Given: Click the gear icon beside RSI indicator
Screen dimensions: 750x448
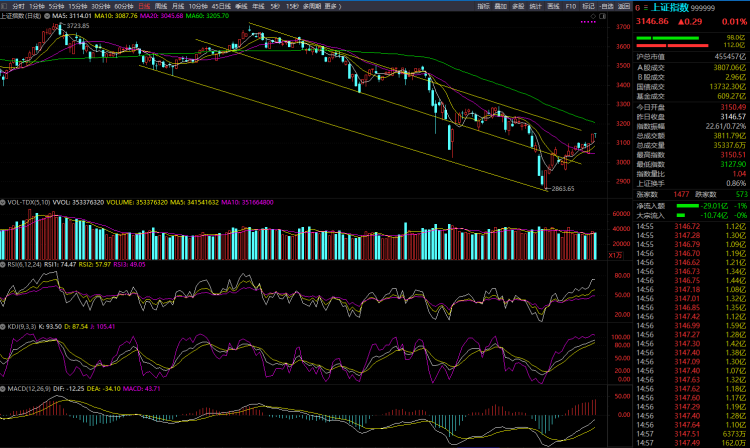Looking at the screenshot, I should 4,265.
